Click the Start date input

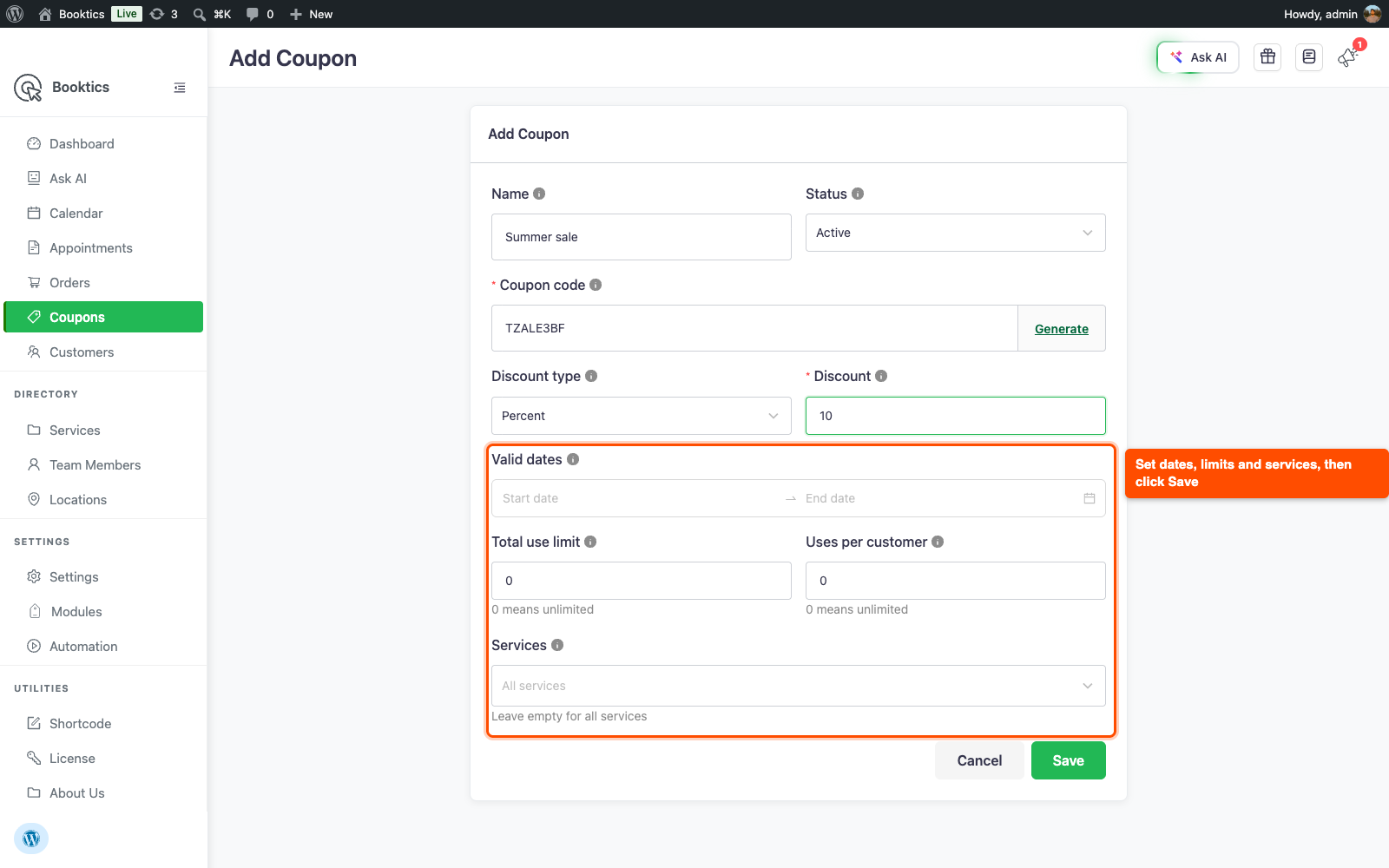[639, 498]
